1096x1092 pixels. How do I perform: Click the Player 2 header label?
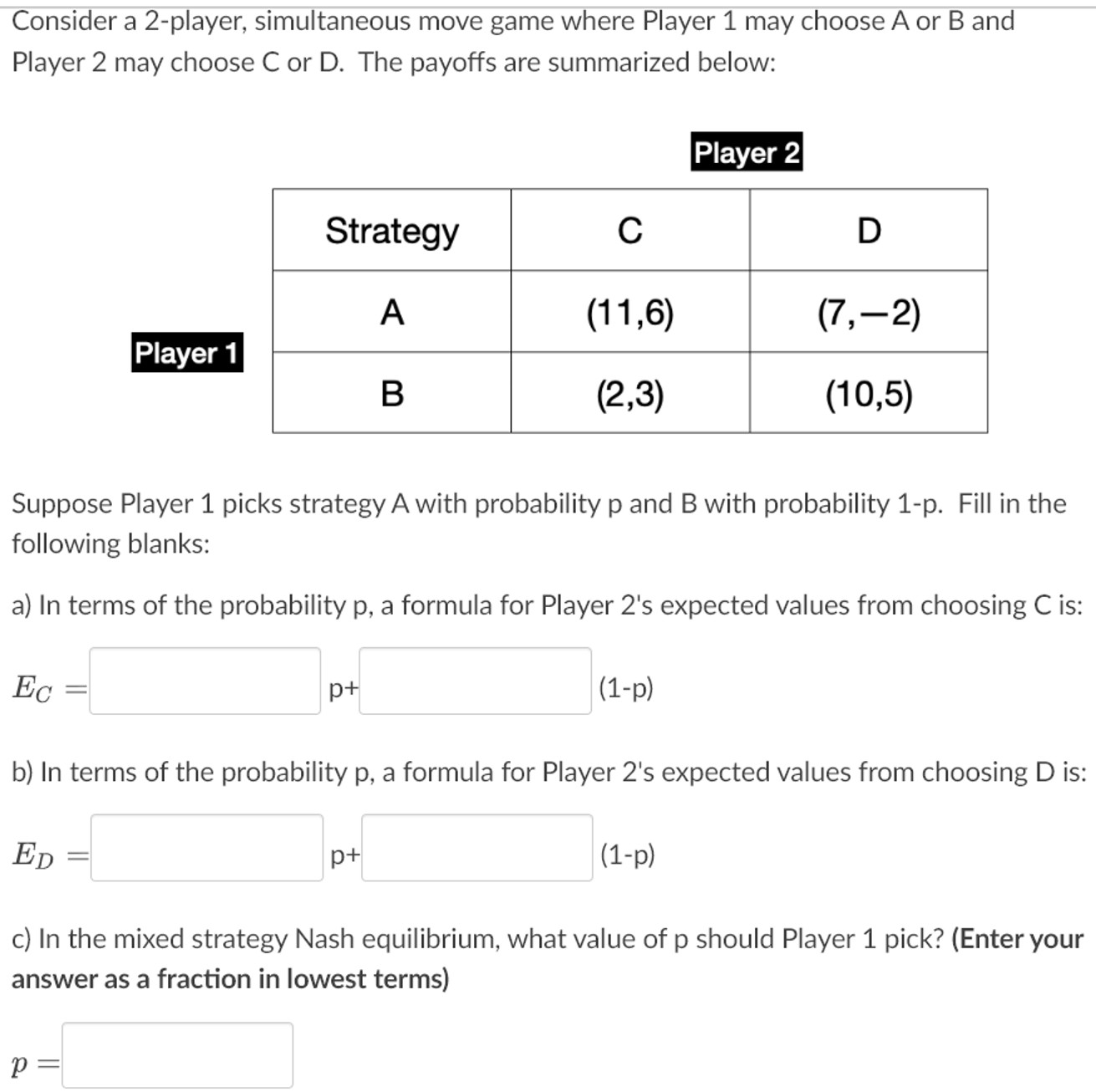pos(747,152)
